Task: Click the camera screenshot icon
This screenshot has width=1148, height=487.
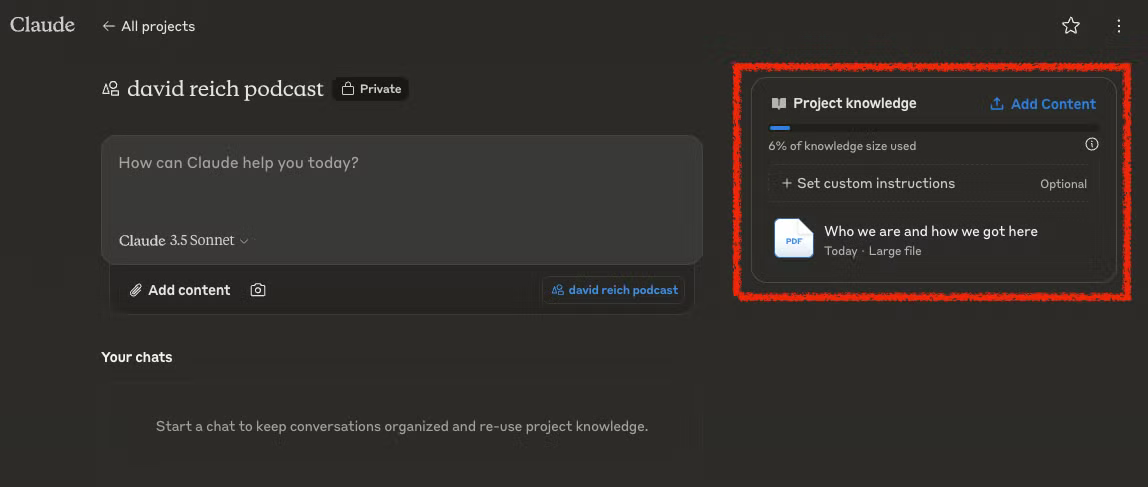Action: point(258,290)
